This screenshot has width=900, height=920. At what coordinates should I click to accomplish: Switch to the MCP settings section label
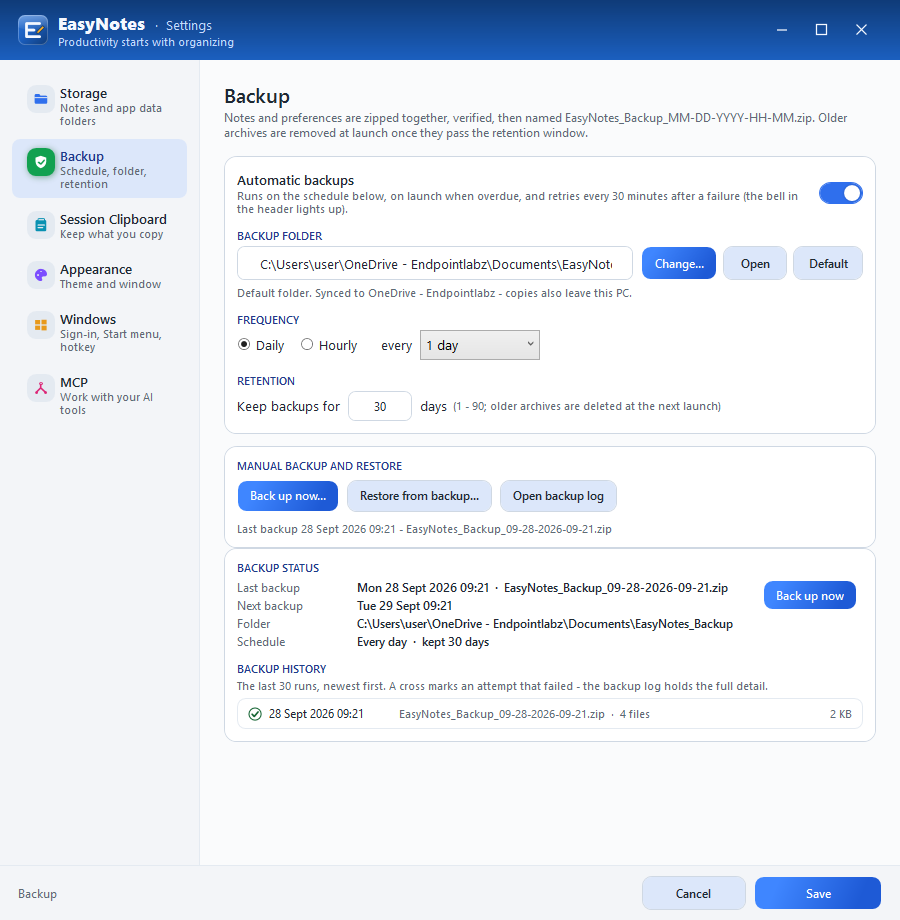pyautogui.click(x=74, y=383)
